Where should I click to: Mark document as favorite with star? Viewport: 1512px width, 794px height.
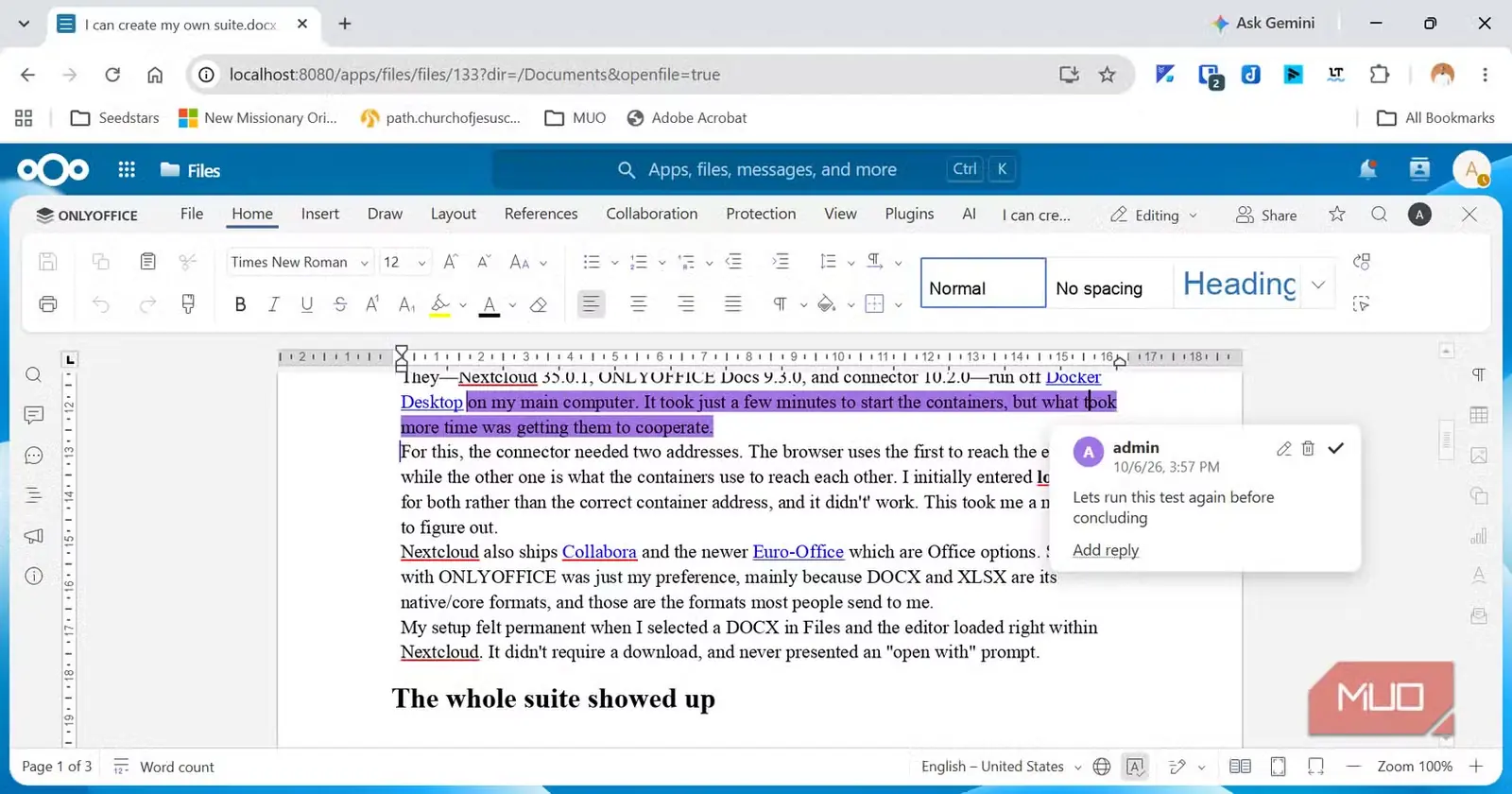click(1336, 215)
